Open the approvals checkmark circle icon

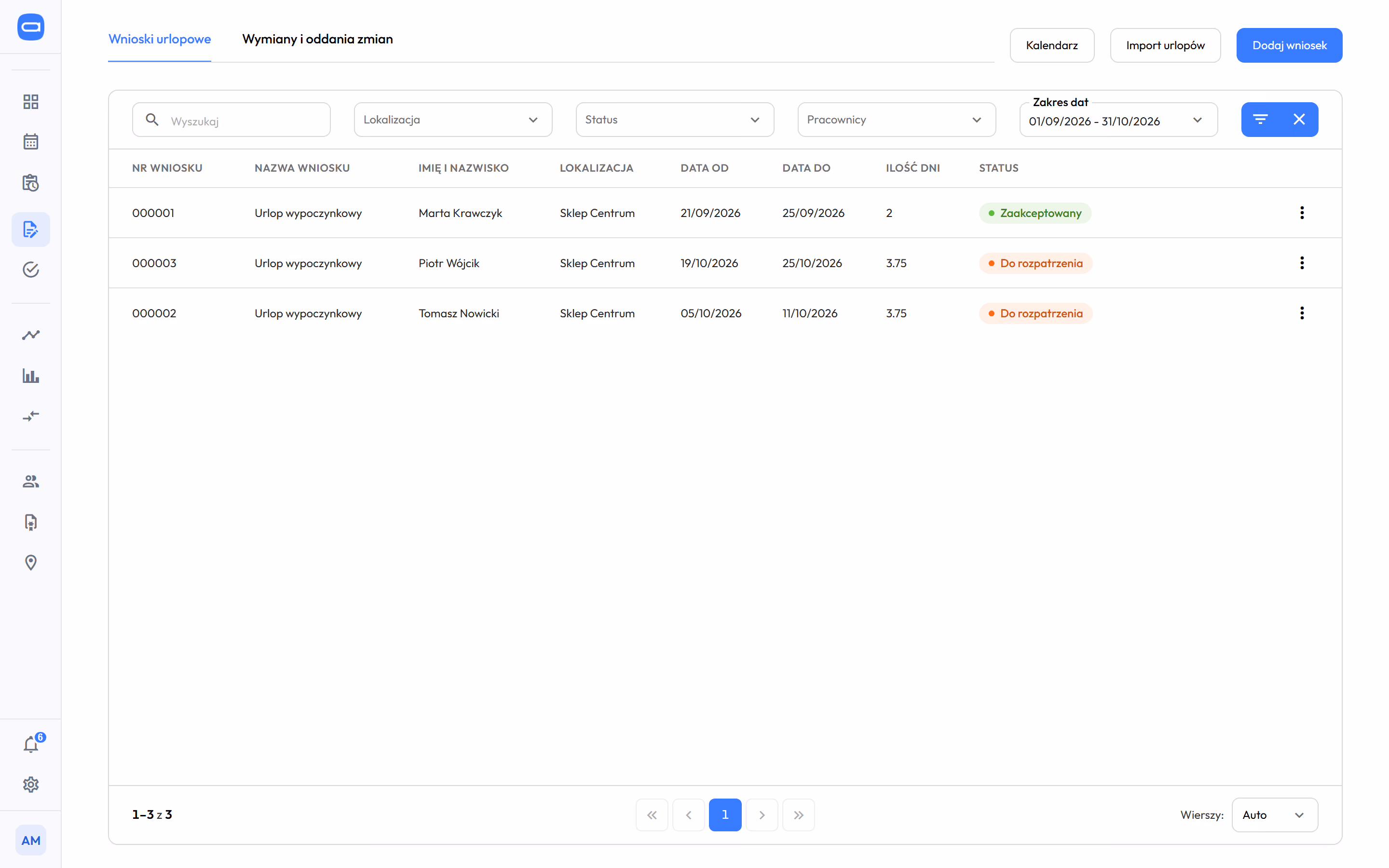[x=30, y=270]
